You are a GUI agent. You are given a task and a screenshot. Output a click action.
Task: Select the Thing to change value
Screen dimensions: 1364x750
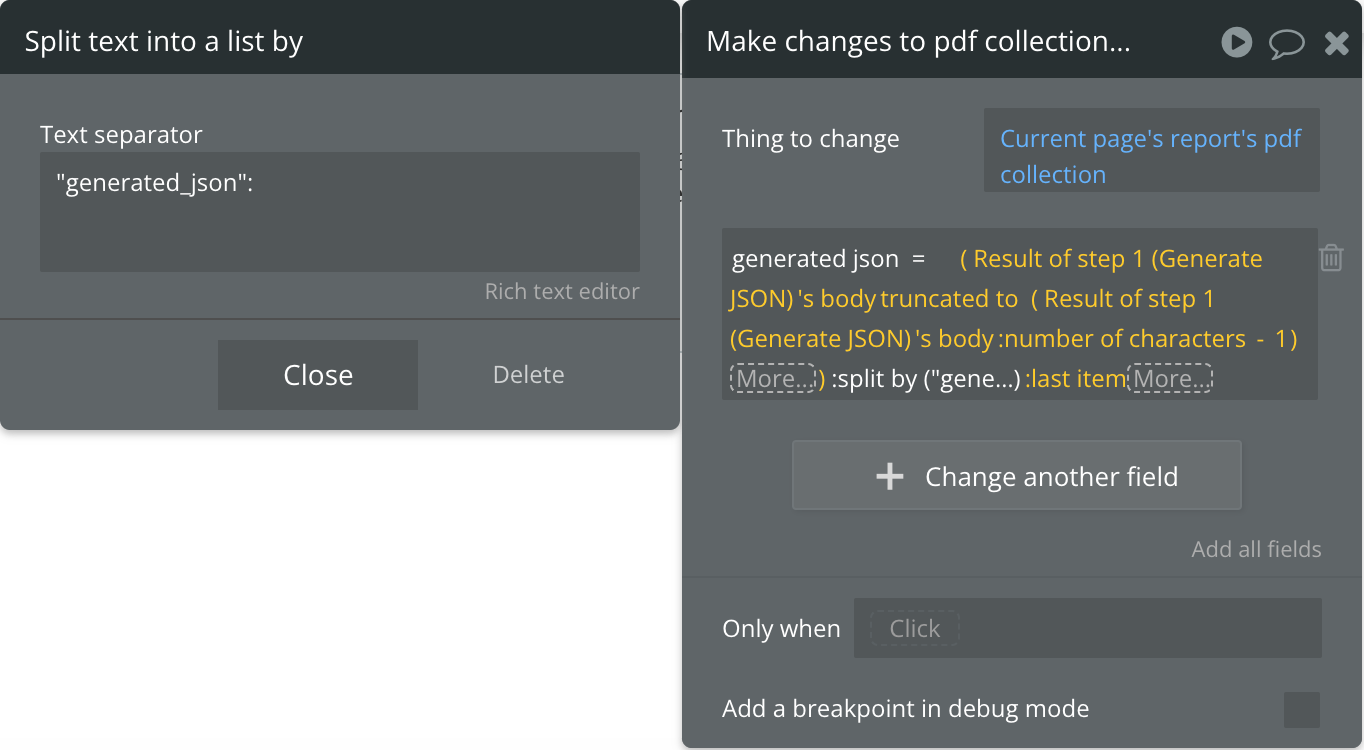pos(1151,156)
